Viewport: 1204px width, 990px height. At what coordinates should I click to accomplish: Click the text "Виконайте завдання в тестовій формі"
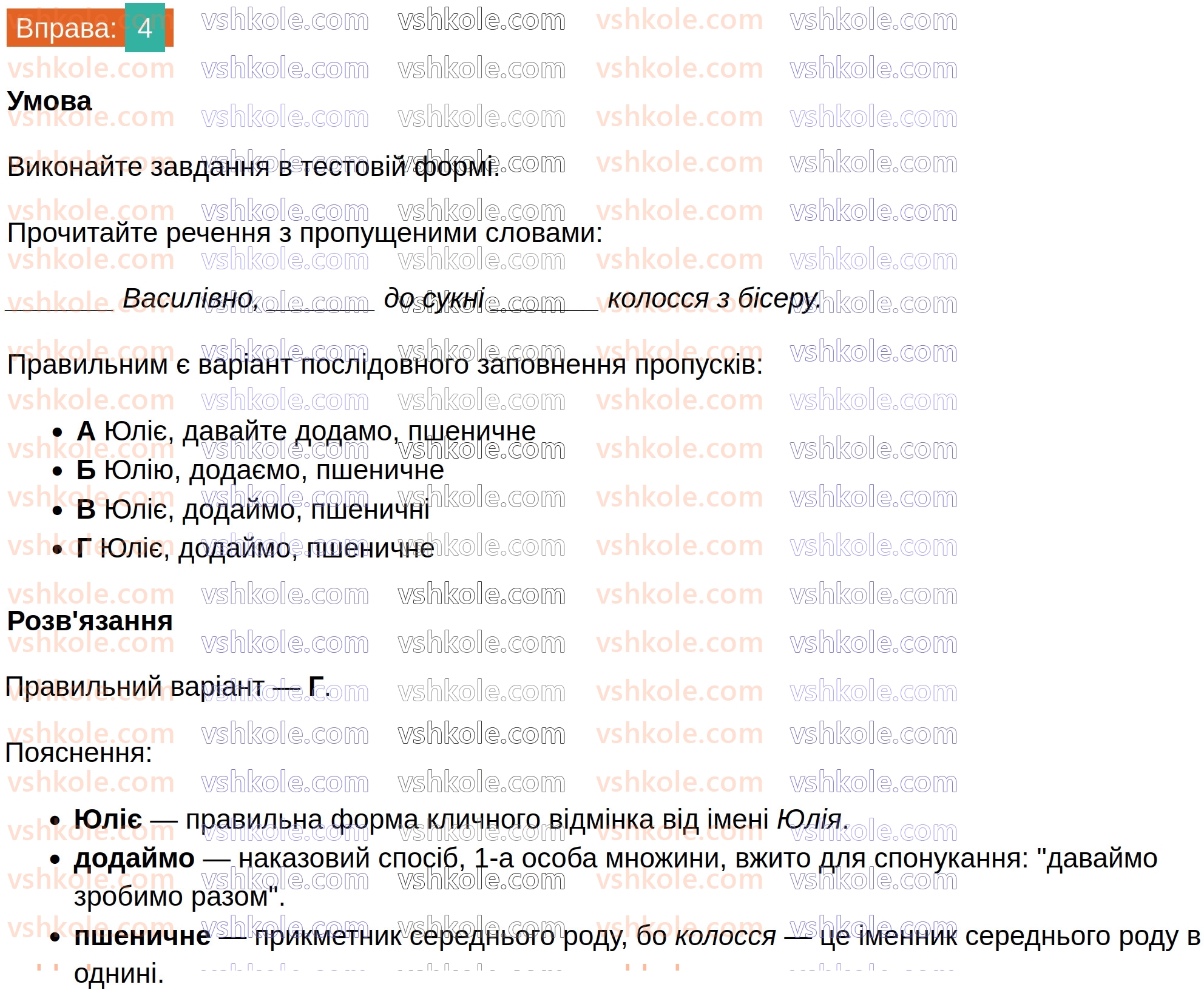click(x=253, y=167)
